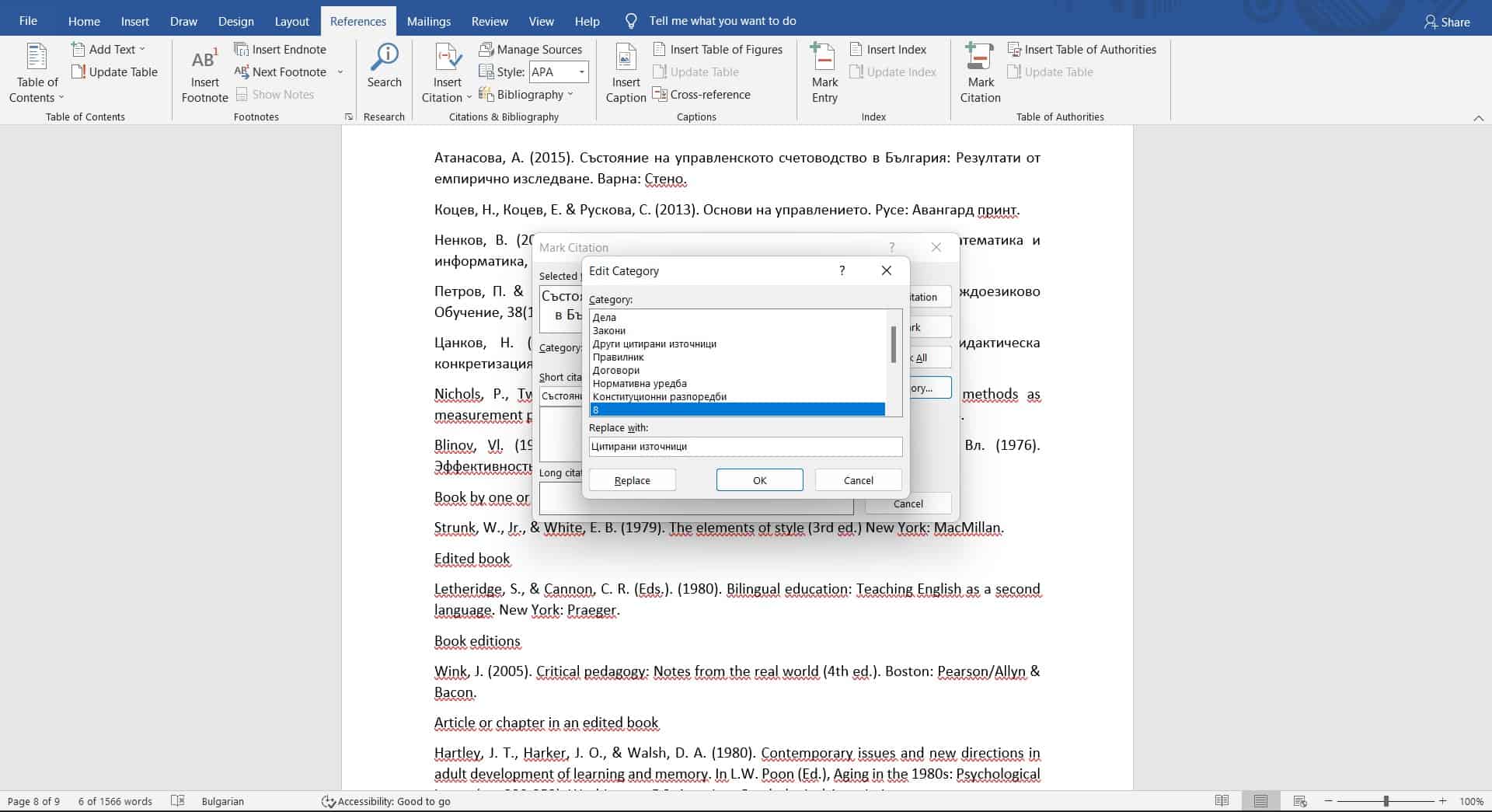Open the File tab
Screen dimensions: 1492x812
pos(28,21)
